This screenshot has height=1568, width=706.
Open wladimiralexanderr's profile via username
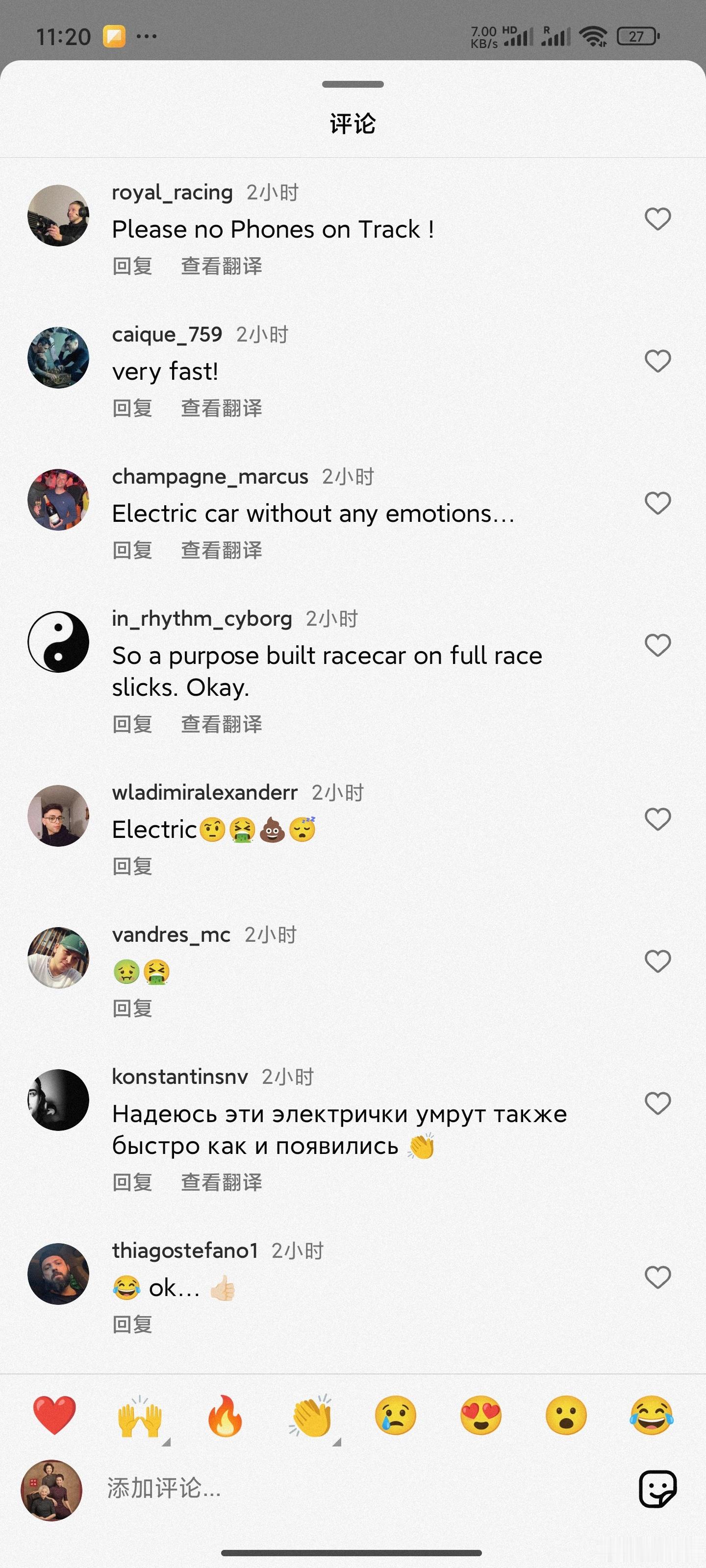tap(204, 792)
